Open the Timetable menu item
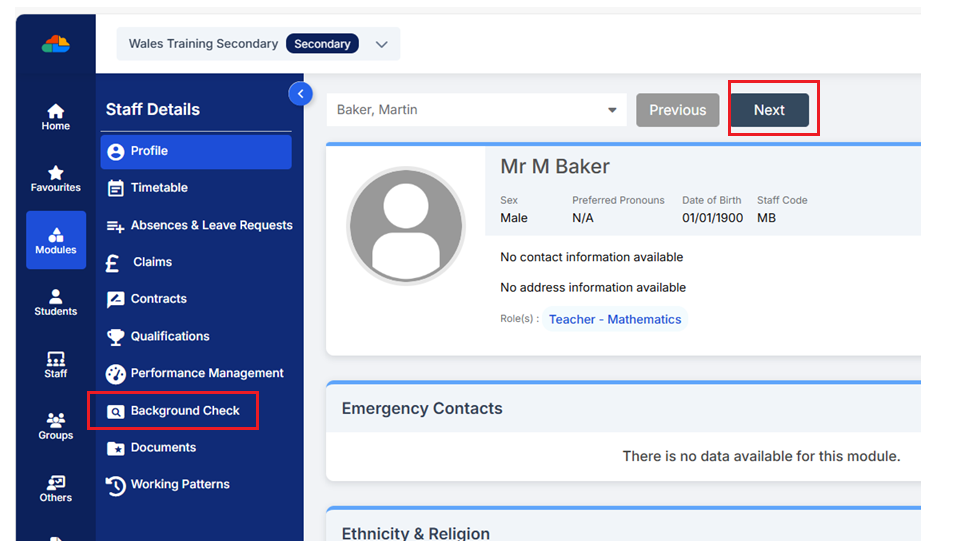The width and height of the screenshot is (968, 558). click(158, 188)
